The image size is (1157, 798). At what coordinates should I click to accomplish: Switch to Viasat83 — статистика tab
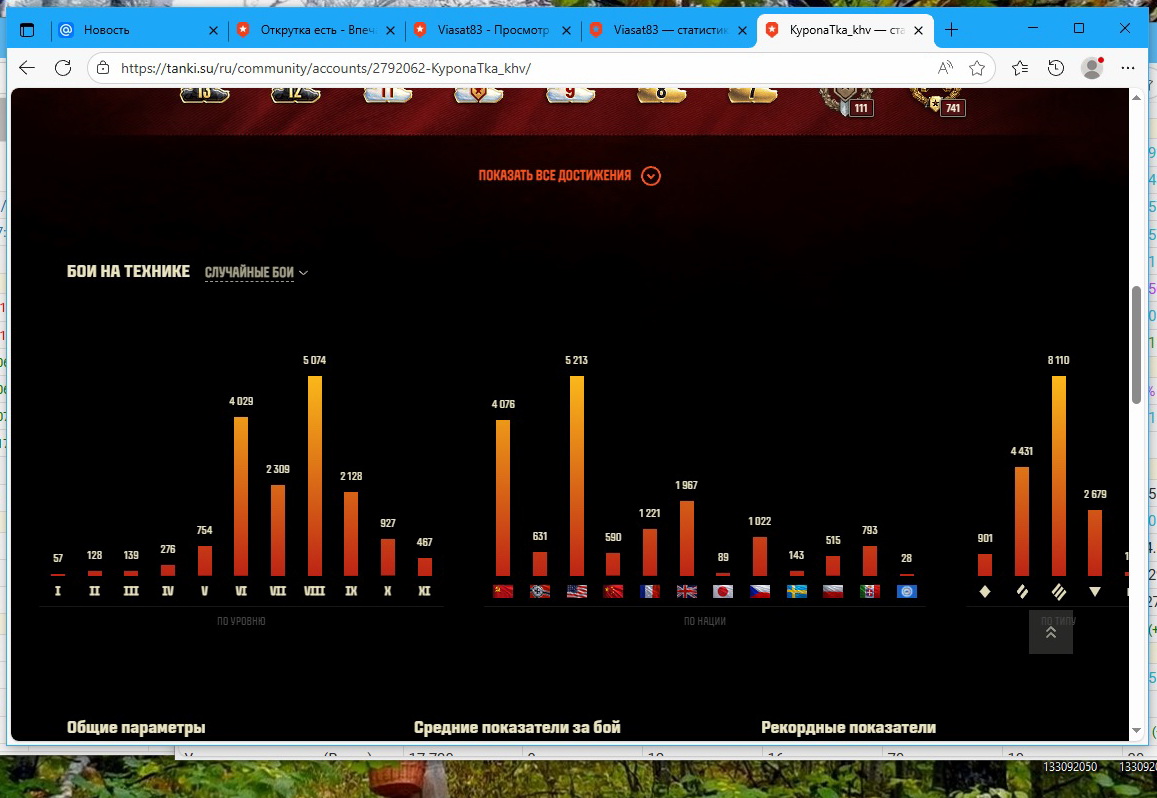670,30
